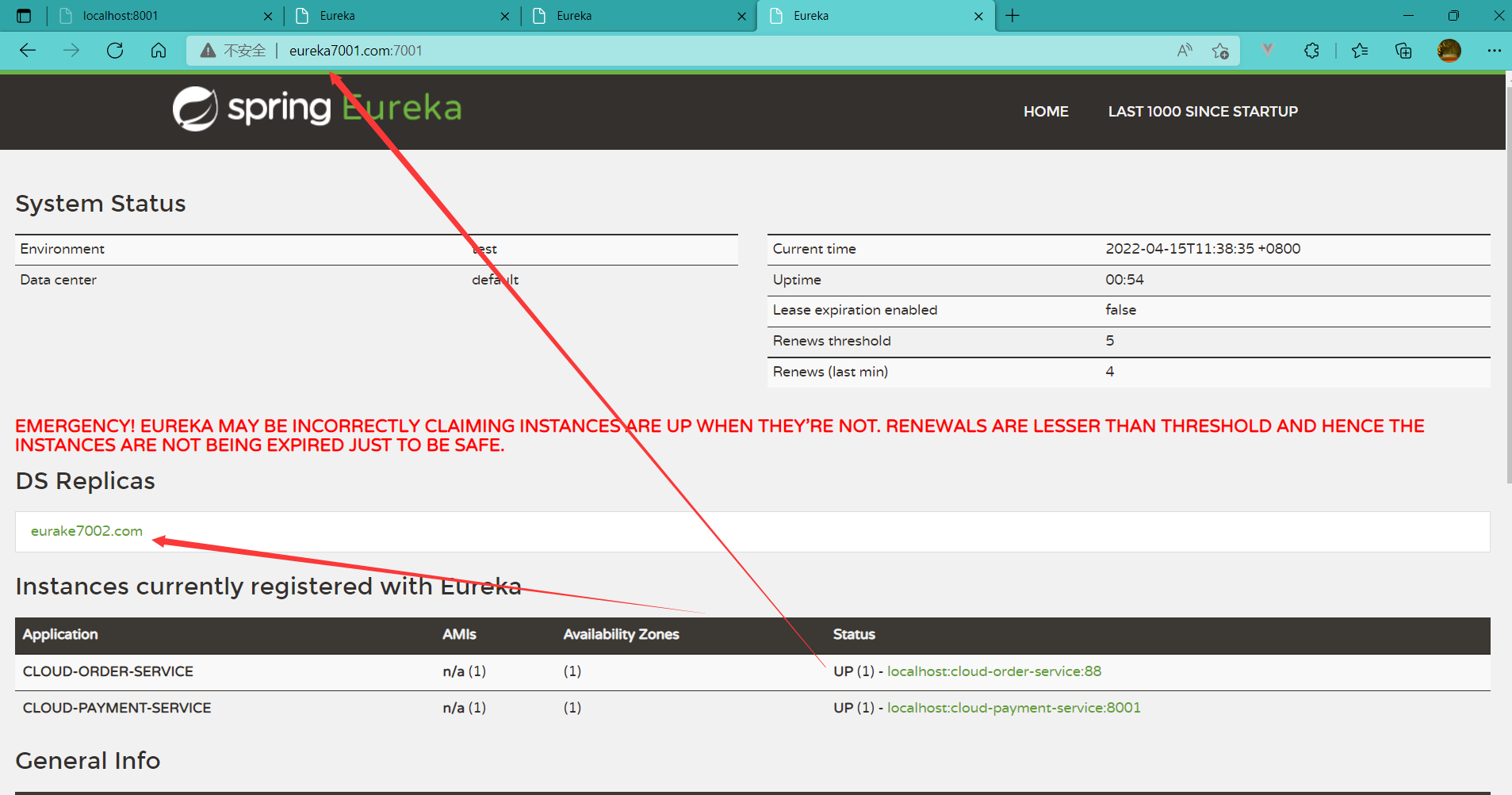Image resolution: width=1512 pixels, height=795 pixels.
Task: Click the not secure warning icon
Action: (208, 51)
